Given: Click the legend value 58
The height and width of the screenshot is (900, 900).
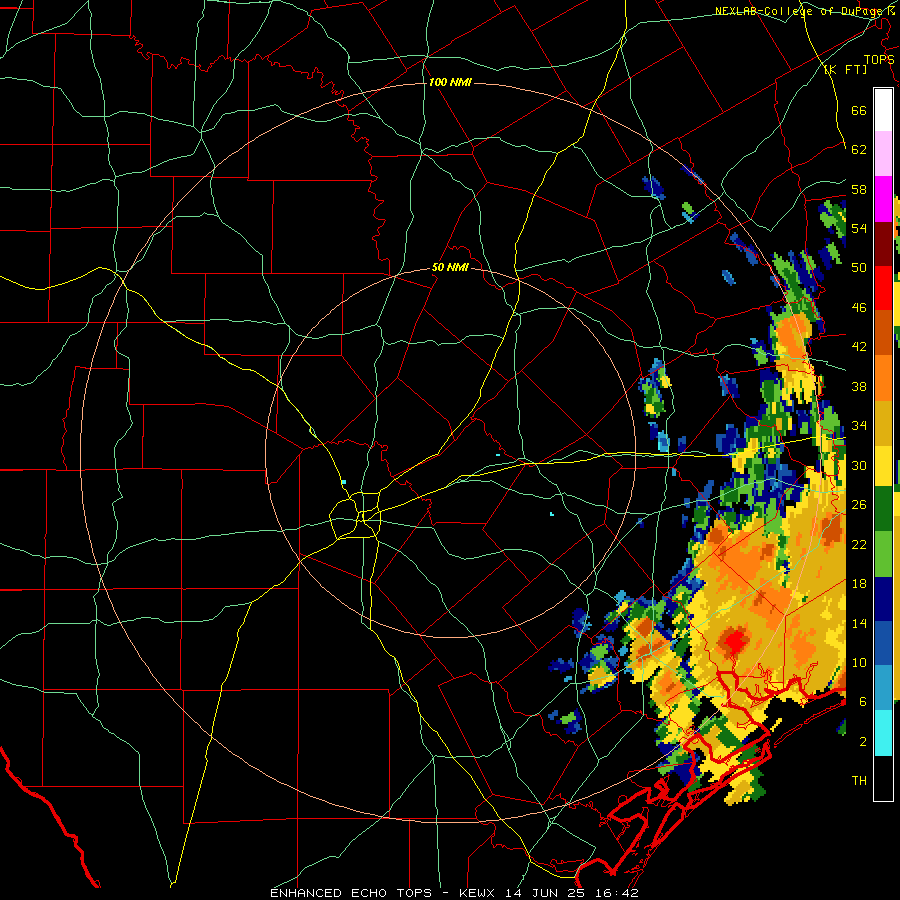Looking at the screenshot, I should pos(859,189).
